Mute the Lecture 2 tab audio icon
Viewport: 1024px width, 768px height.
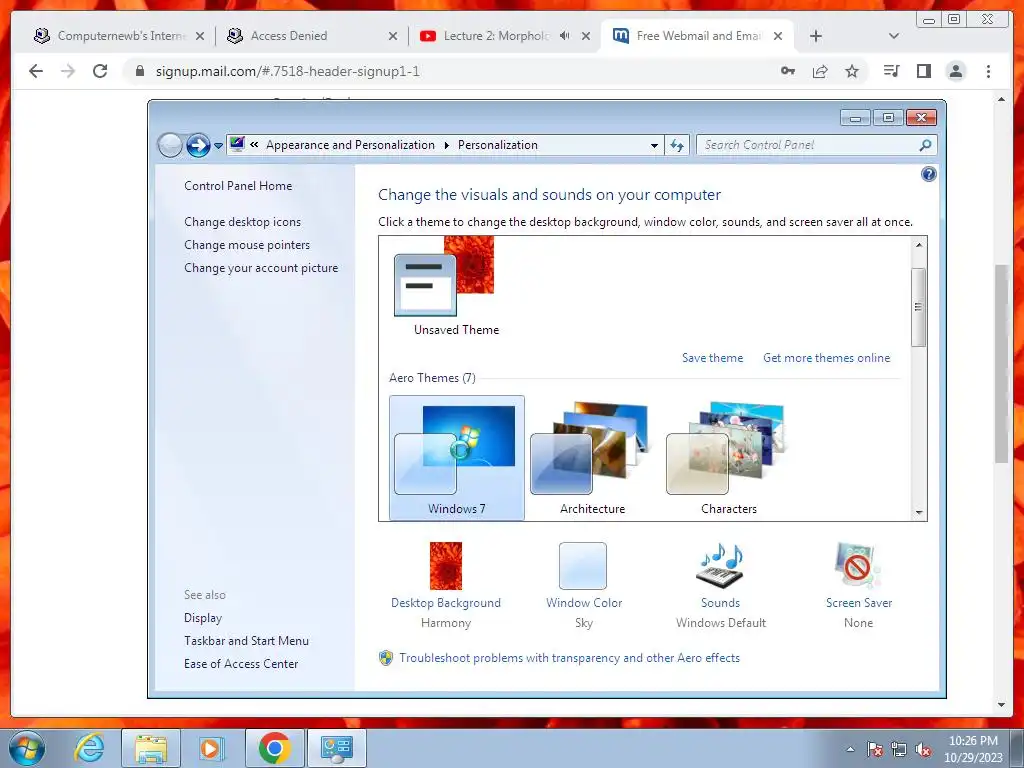pyautogui.click(x=564, y=36)
